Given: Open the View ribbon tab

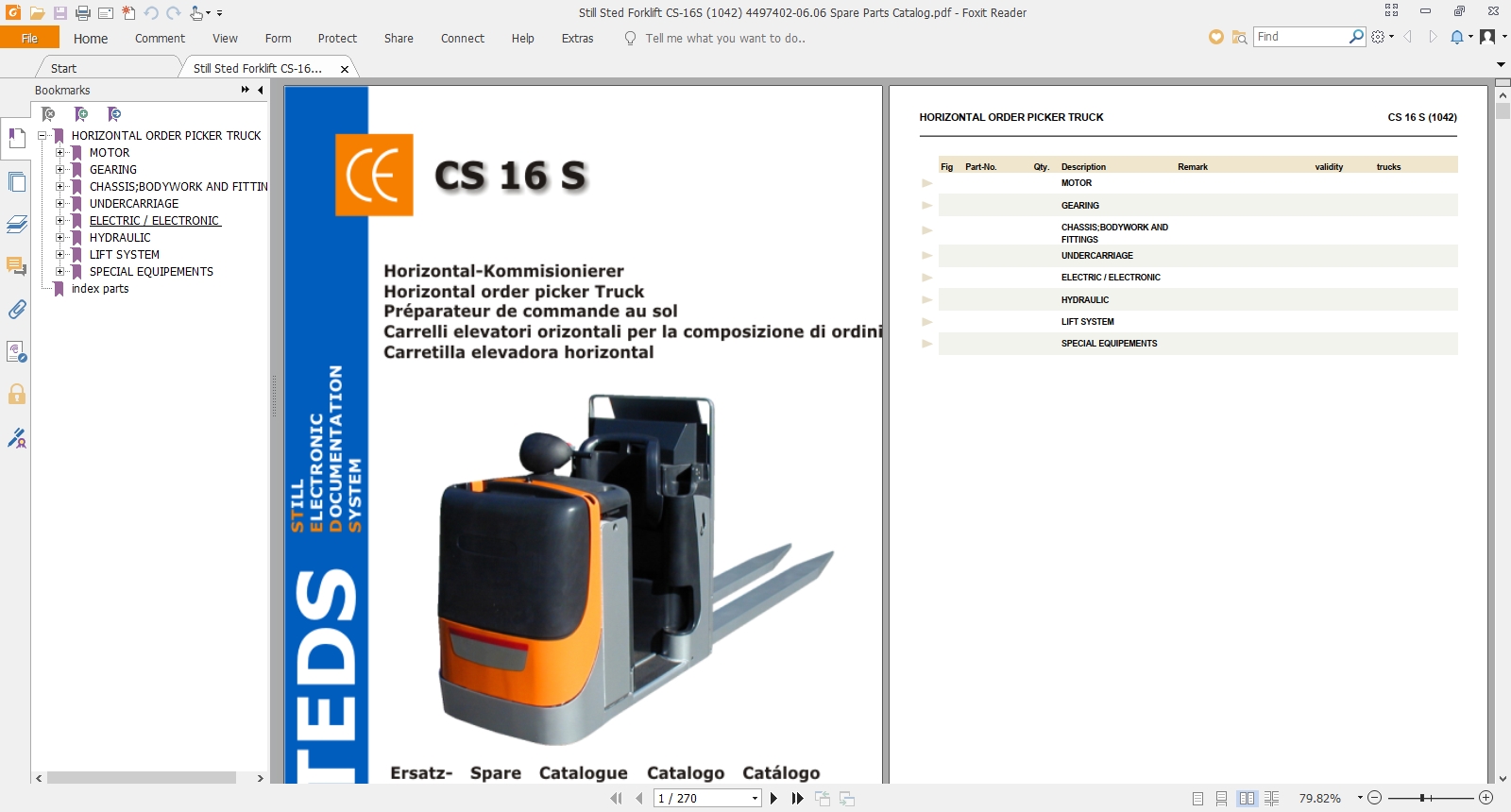Looking at the screenshot, I should coord(225,39).
